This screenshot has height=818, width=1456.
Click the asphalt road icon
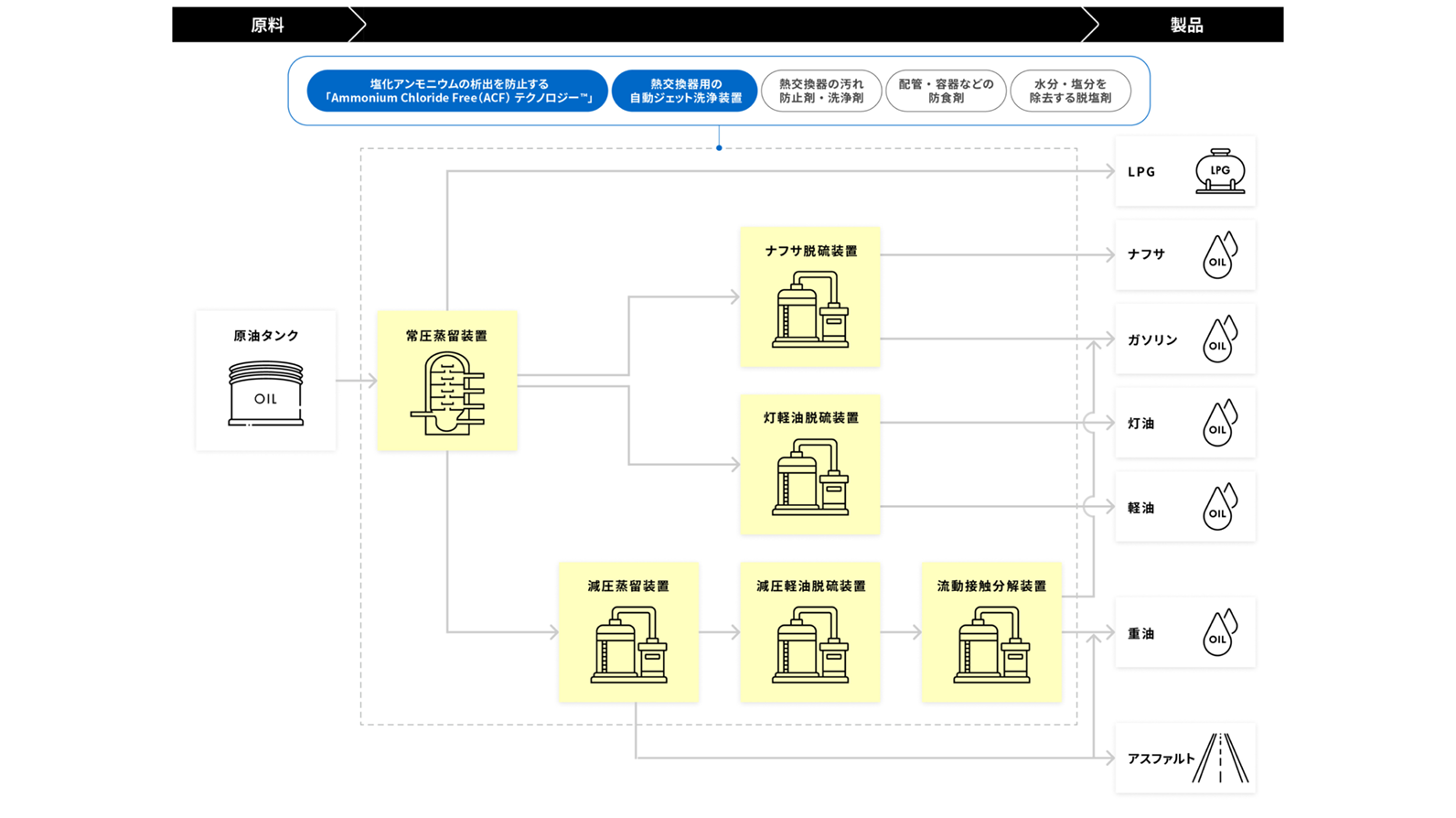1220,759
